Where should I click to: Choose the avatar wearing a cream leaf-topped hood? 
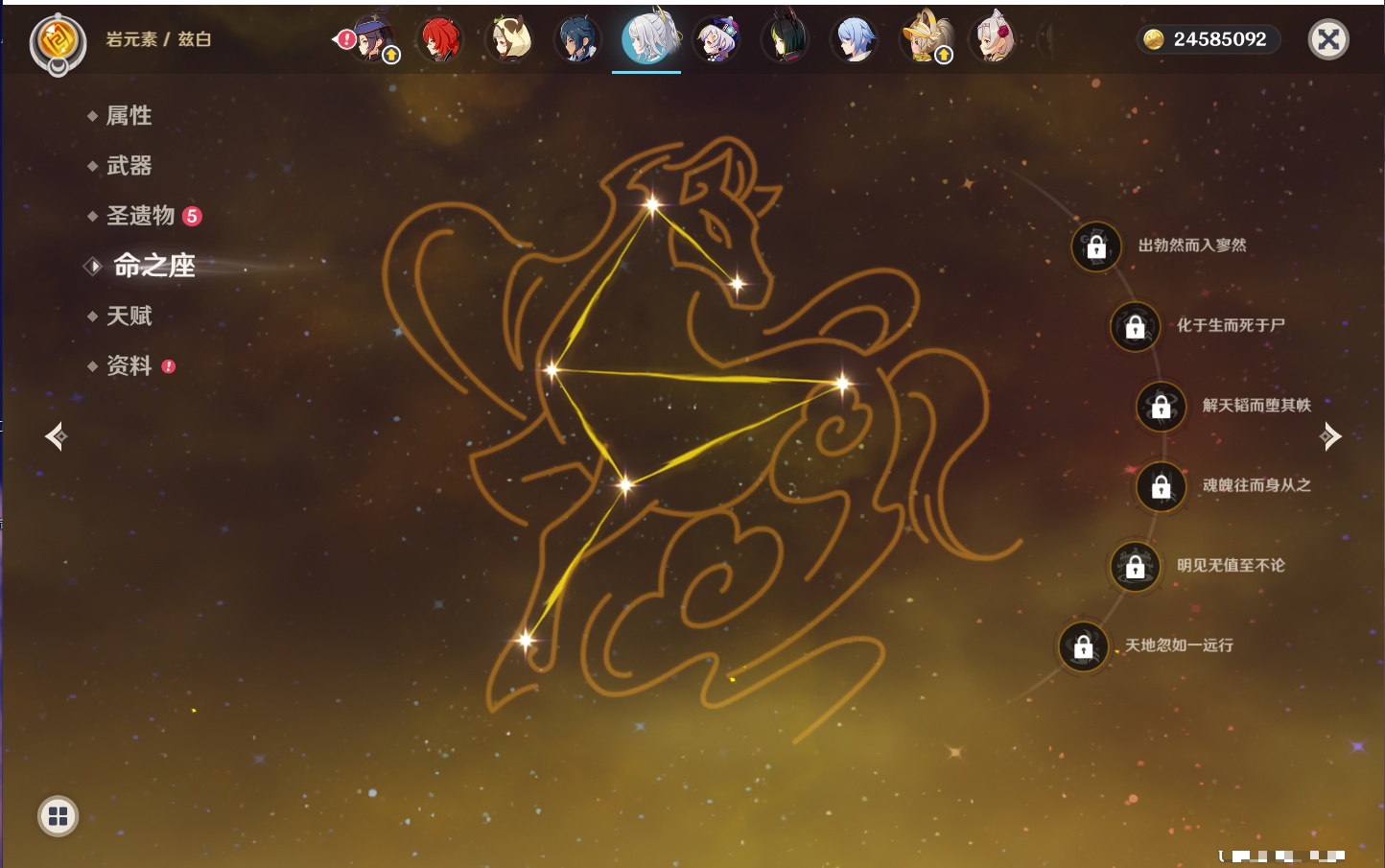(509, 39)
